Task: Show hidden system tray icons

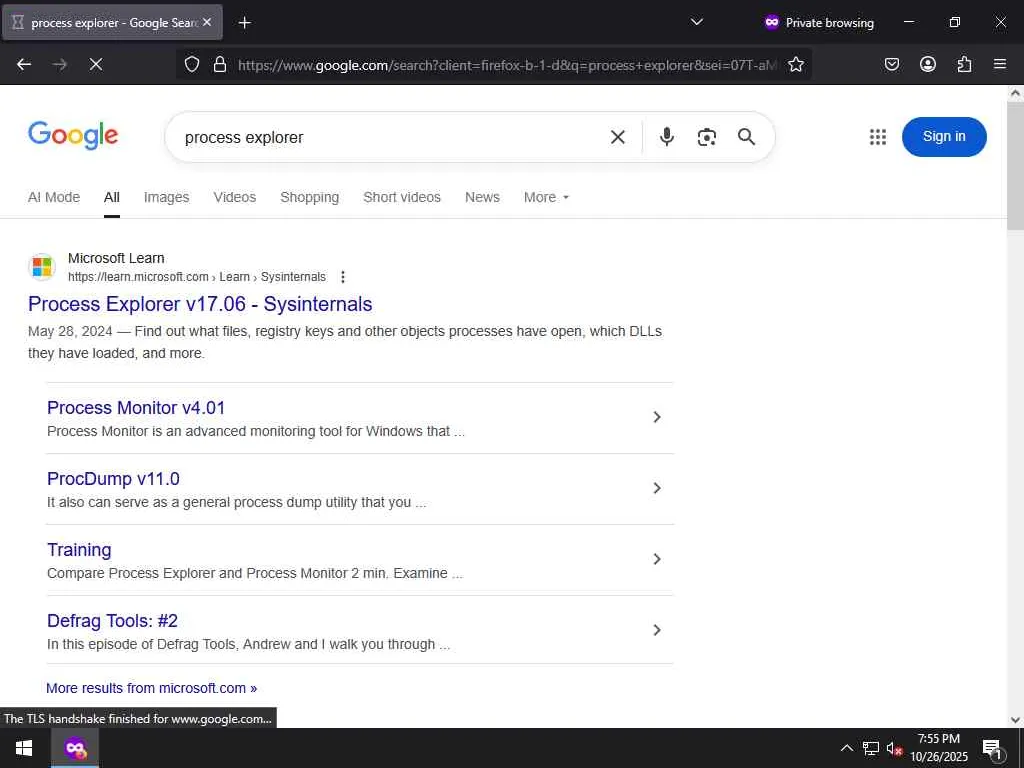Action: (x=846, y=748)
